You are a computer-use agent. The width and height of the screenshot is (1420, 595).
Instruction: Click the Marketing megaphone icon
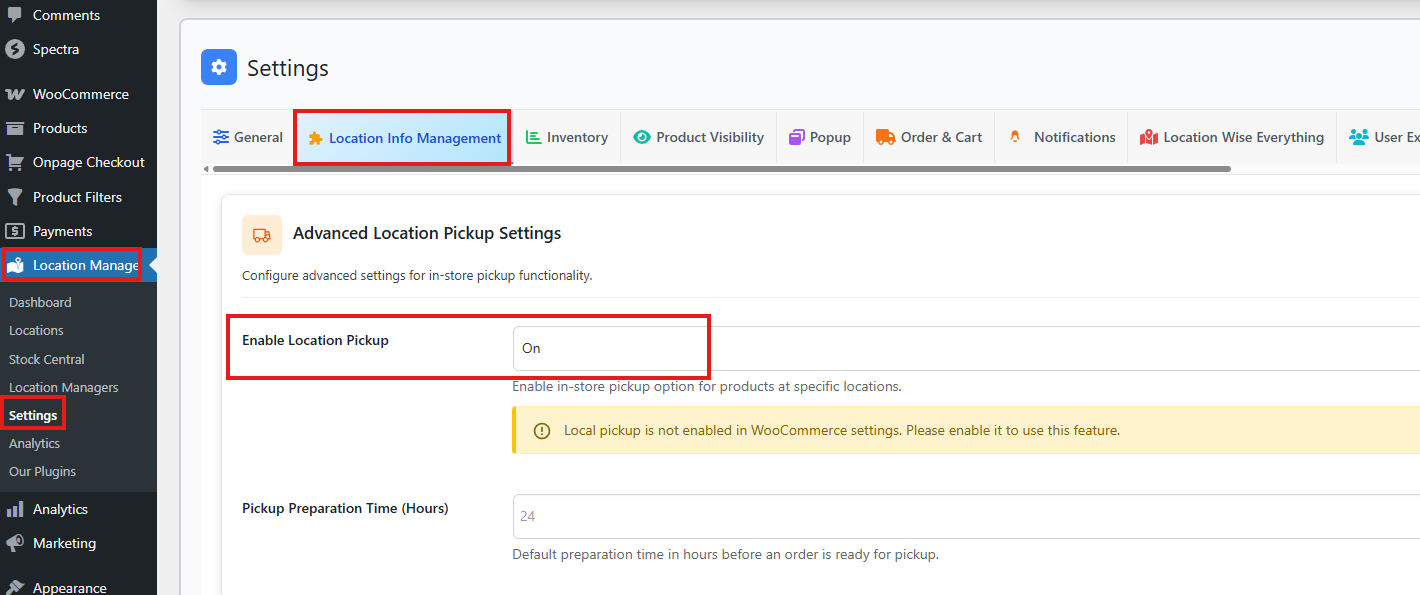[x=15, y=543]
